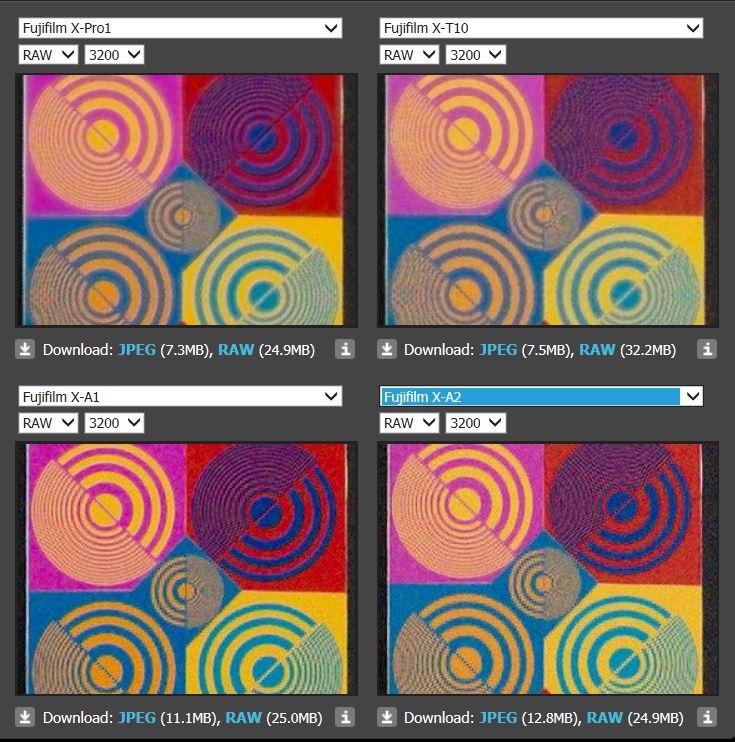Expand the highlighted Fujifilm X-A2 dropdown

tap(541, 396)
